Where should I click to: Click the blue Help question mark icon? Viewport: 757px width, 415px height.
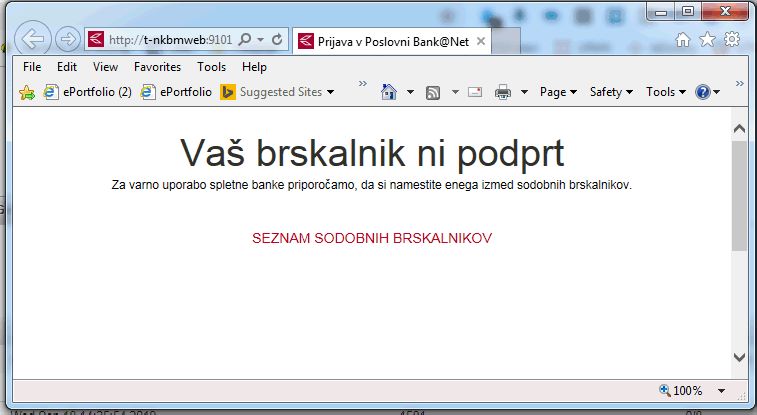point(702,92)
